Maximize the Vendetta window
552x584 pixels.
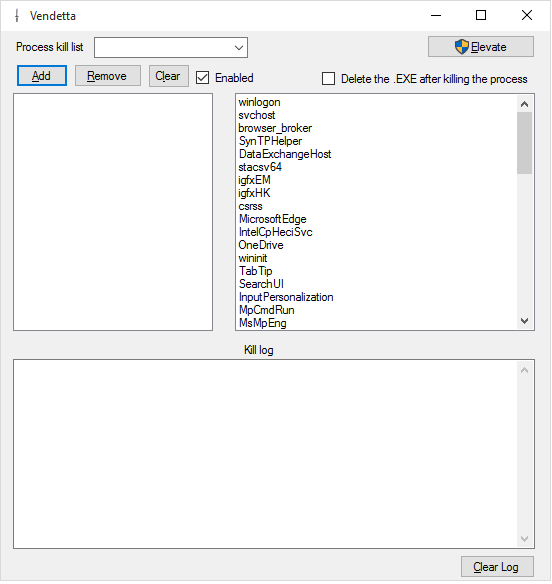pos(481,15)
